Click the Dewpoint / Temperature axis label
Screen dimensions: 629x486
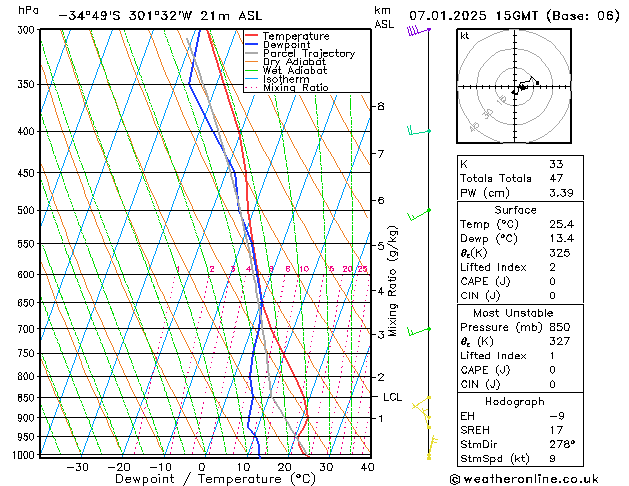tap(215, 479)
